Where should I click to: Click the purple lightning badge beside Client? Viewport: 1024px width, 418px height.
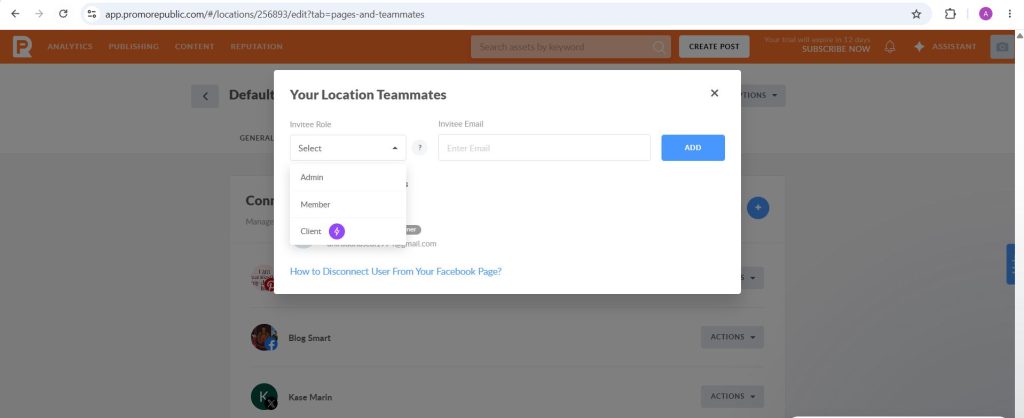336,231
